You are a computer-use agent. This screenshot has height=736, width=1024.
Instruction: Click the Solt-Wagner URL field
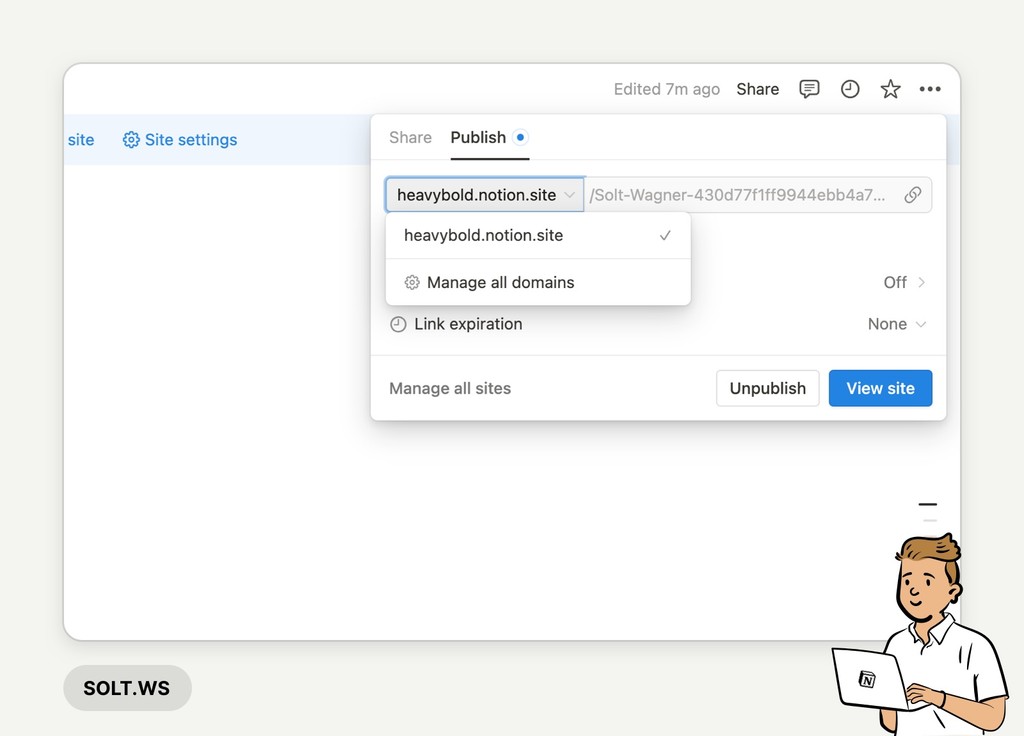point(740,195)
